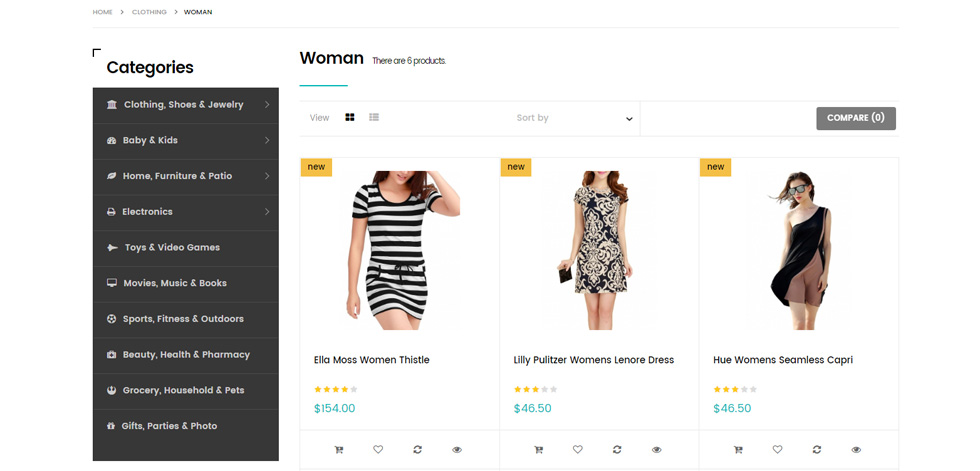
Task: Open Toys & Video Games category
Action: tap(172, 247)
